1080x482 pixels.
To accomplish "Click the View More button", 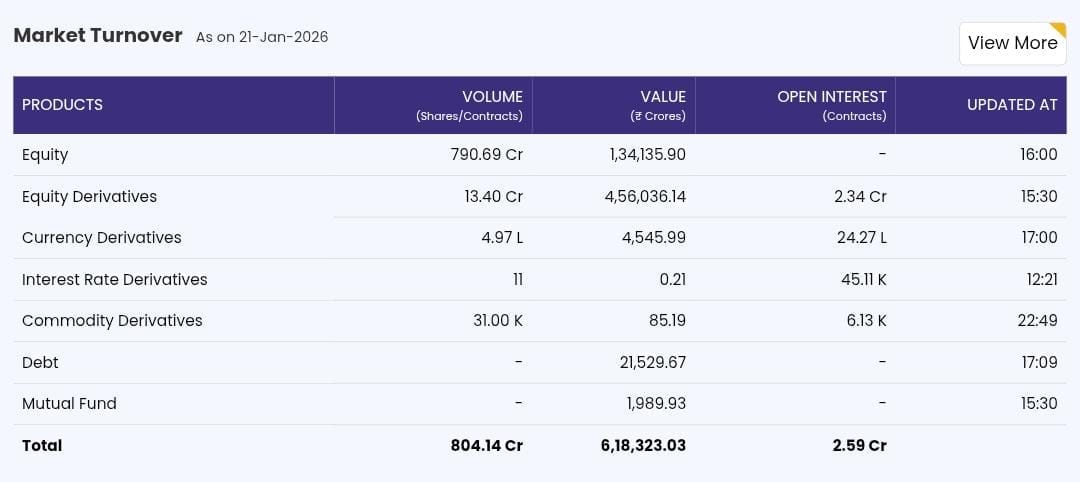I will coord(1012,43).
